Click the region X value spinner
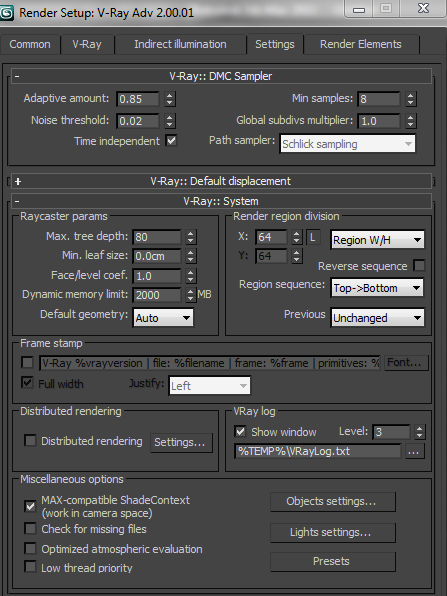Viewport: 447px width, 596px height. pos(297,237)
